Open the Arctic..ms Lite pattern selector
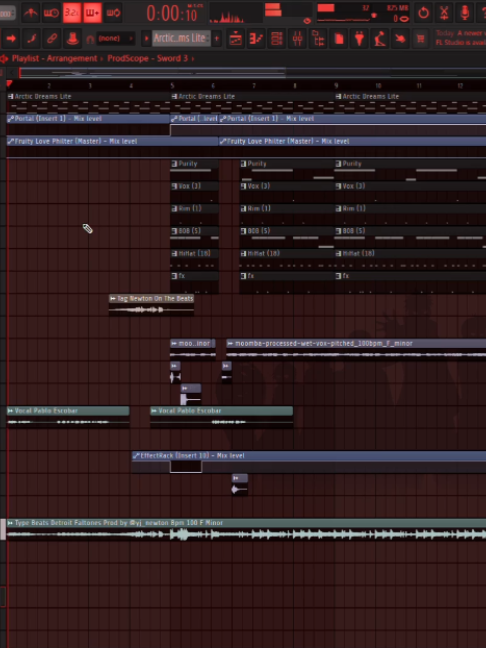Screen dimensions: 486x648 point(181,38)
